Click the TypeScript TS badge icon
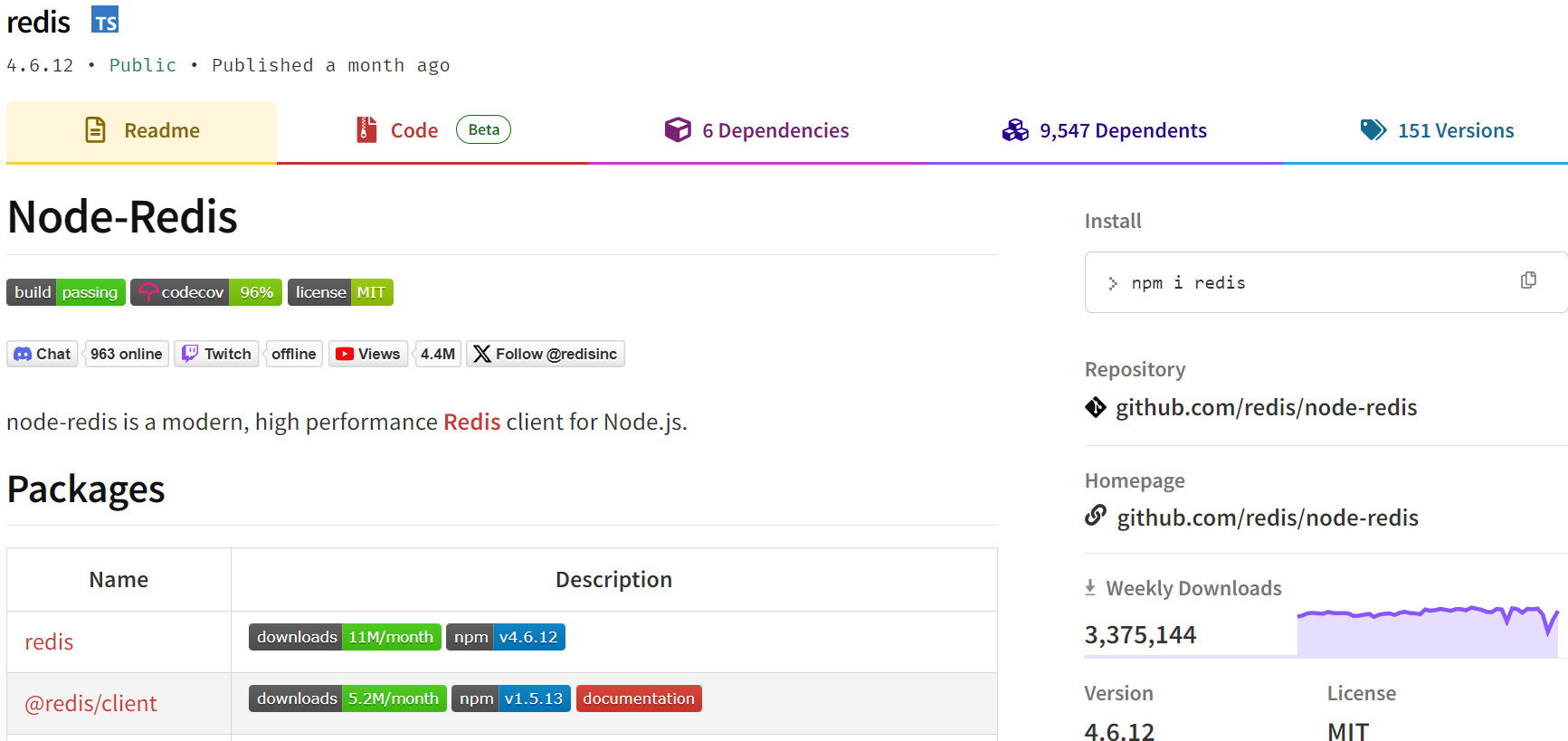1568x741 pixels. coord(105,20)
